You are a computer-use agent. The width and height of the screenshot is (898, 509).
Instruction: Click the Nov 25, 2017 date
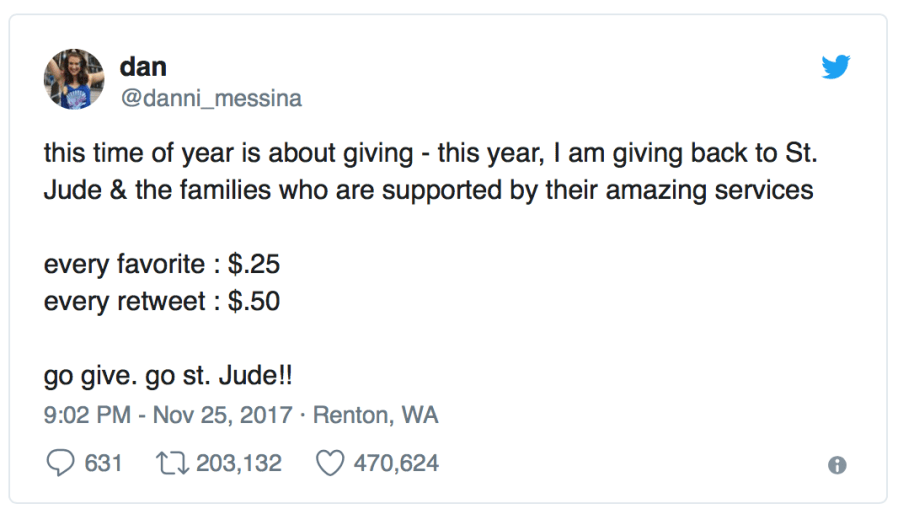(x=223, y=414)
